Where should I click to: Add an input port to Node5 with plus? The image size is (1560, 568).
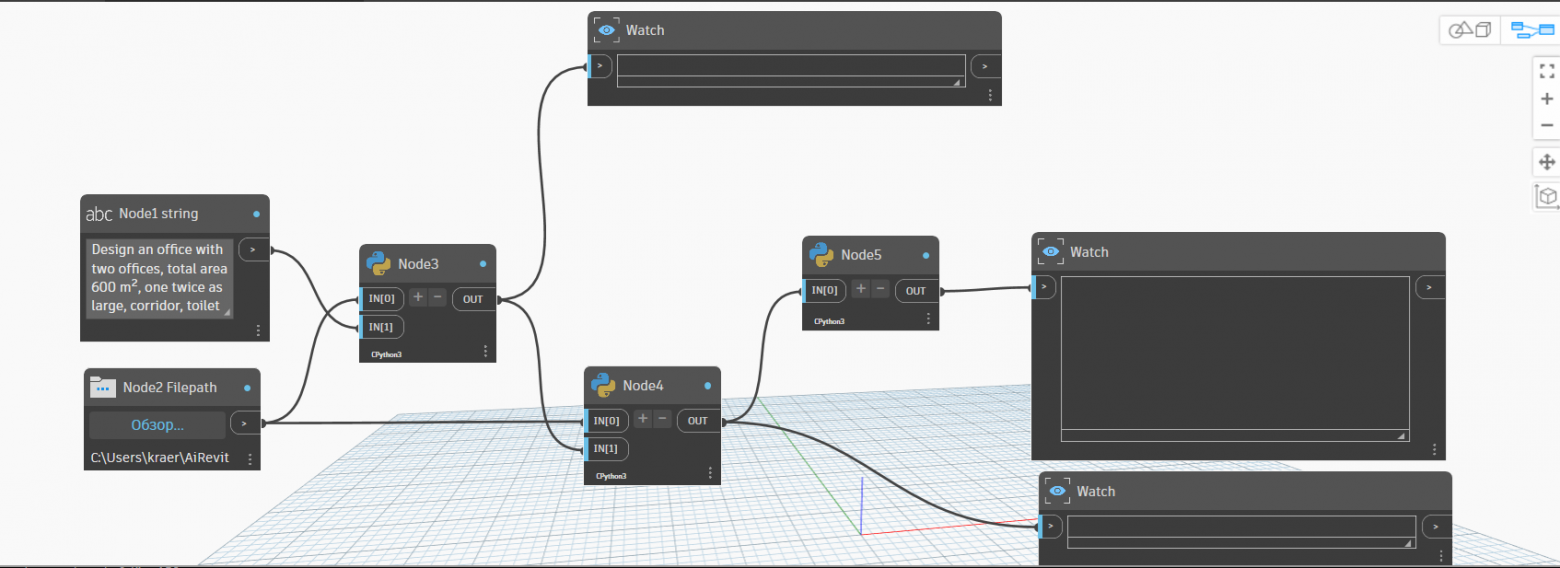click(861, 289)
